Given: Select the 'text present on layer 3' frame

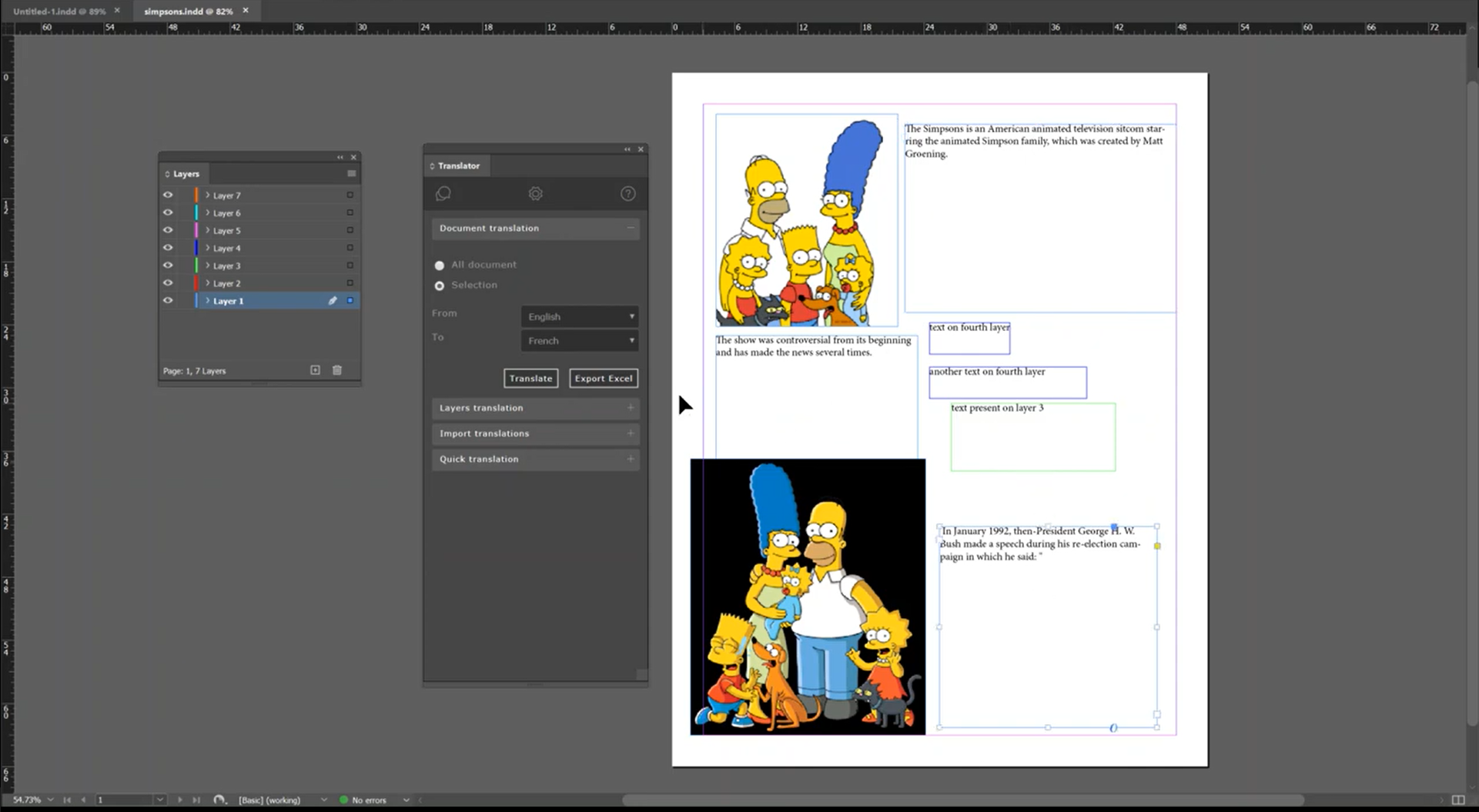Looking at the screenshot, I should (x=1033, y=437).
